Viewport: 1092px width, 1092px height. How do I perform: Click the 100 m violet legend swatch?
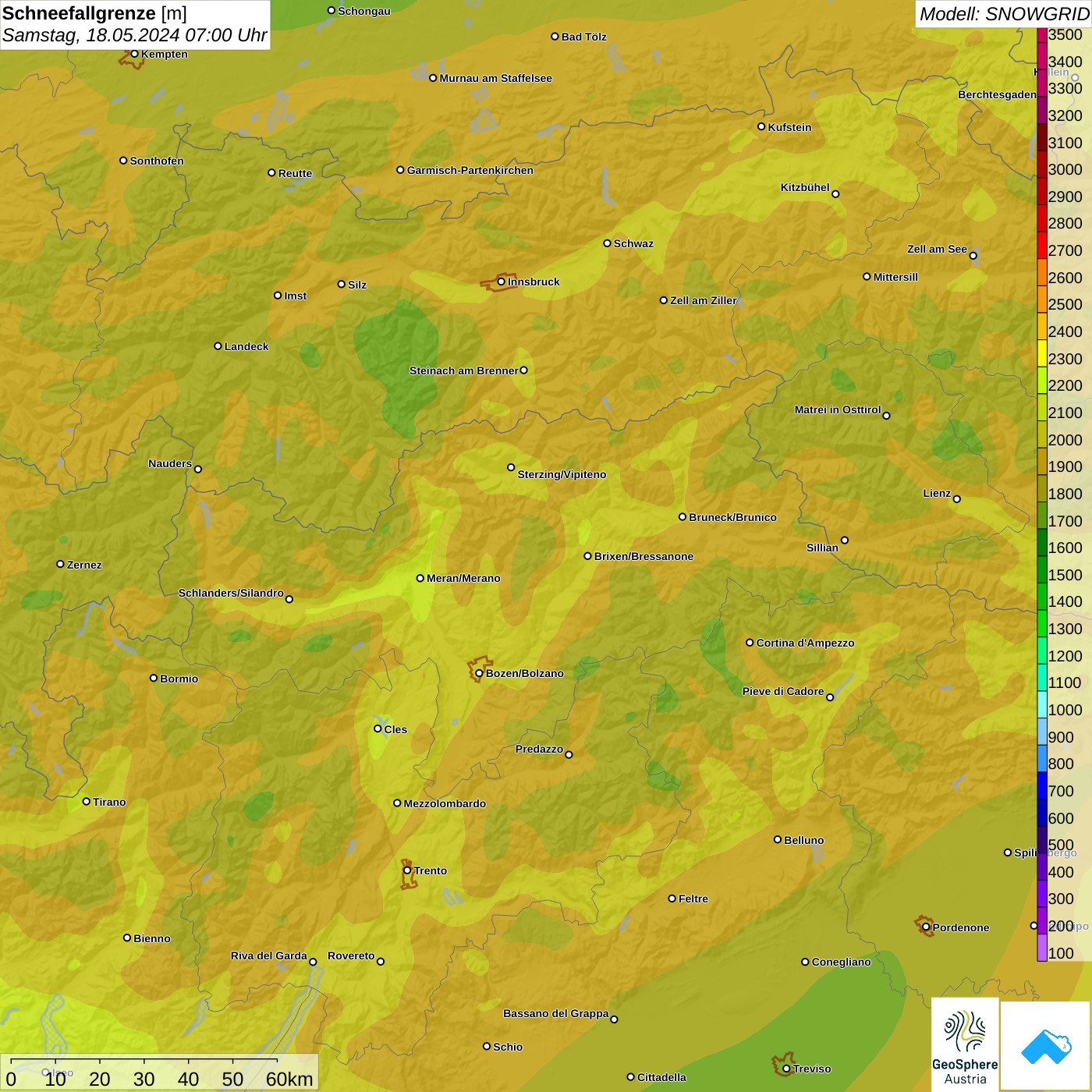click(x=1042, y=948)
